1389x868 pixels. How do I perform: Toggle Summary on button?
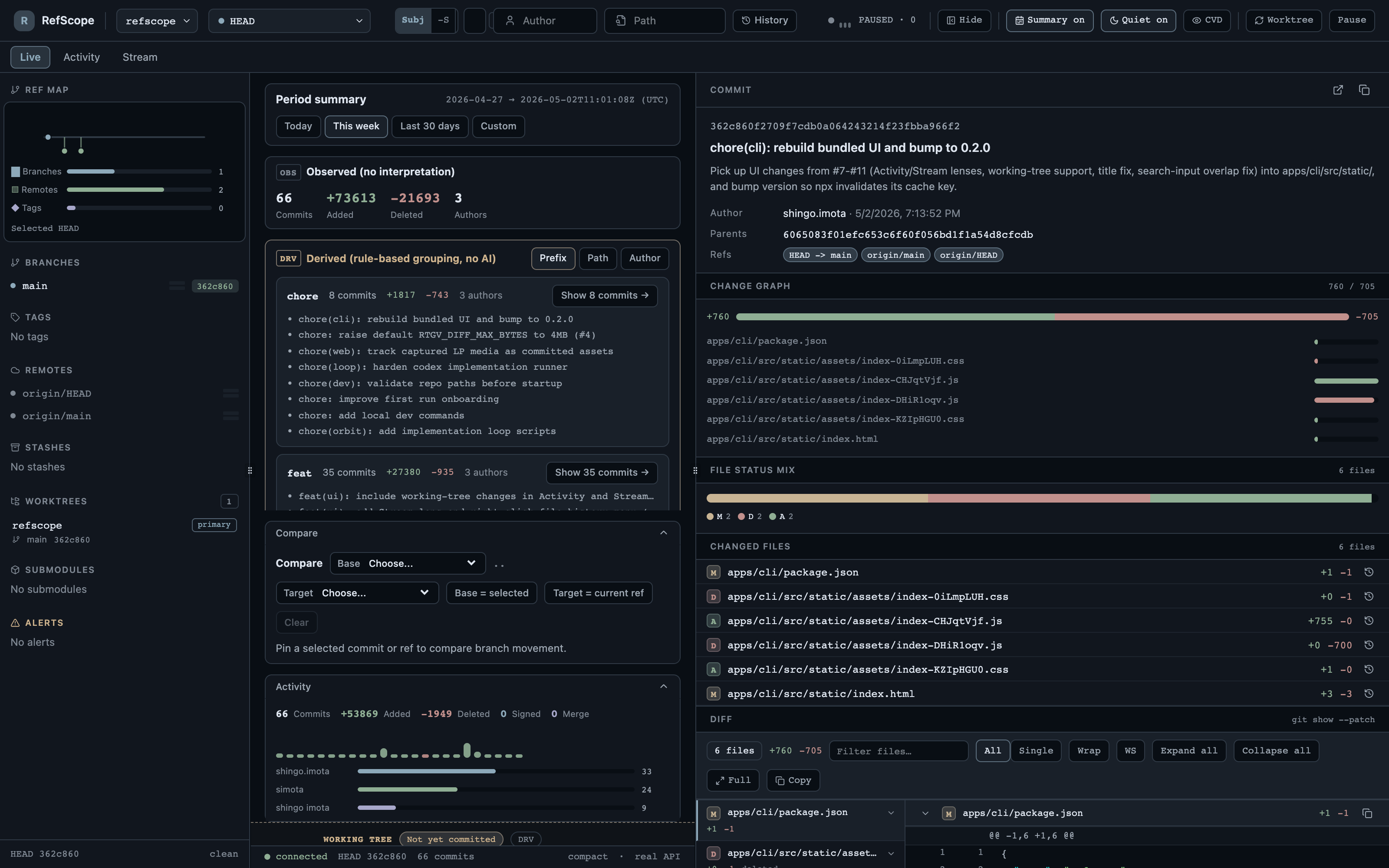coord(1049,21)
